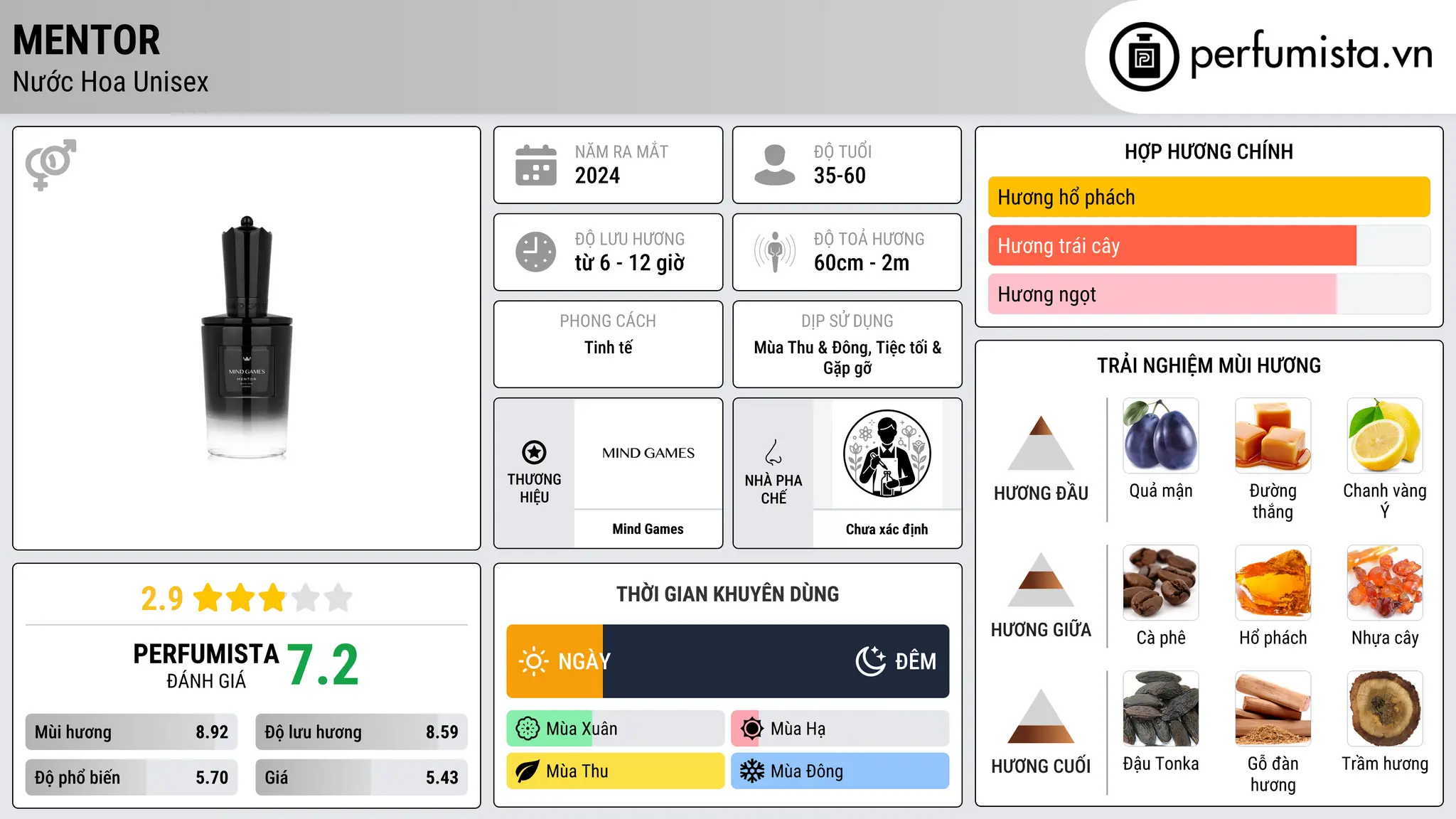The width and height of the screenshot is (1456, 819).
Task: Click the Hương hổ phách accord bar
Action: click(1209, 197)
